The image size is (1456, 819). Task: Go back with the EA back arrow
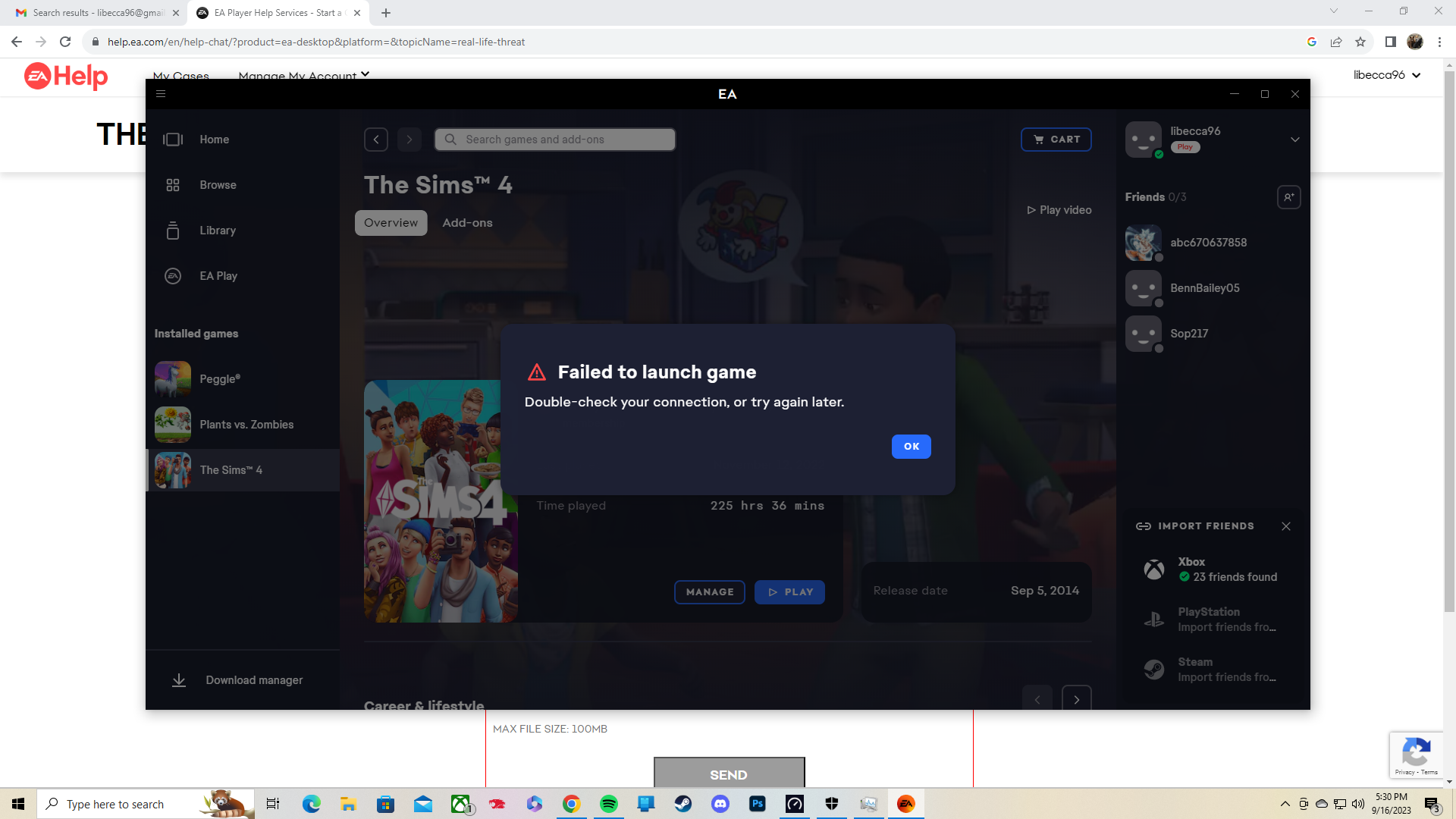tap(376, 140)
